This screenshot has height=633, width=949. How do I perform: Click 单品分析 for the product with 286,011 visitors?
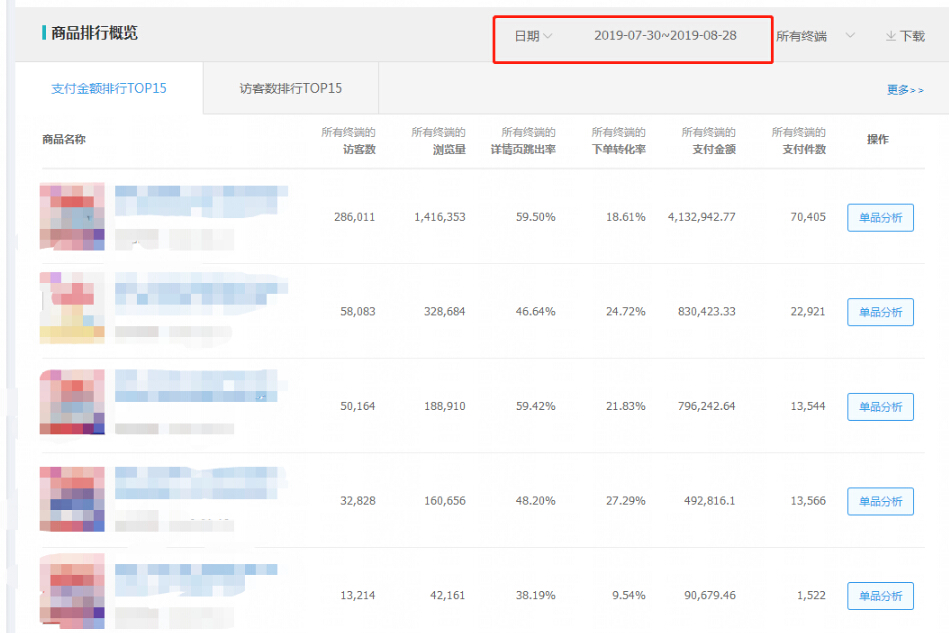[880, 218]
